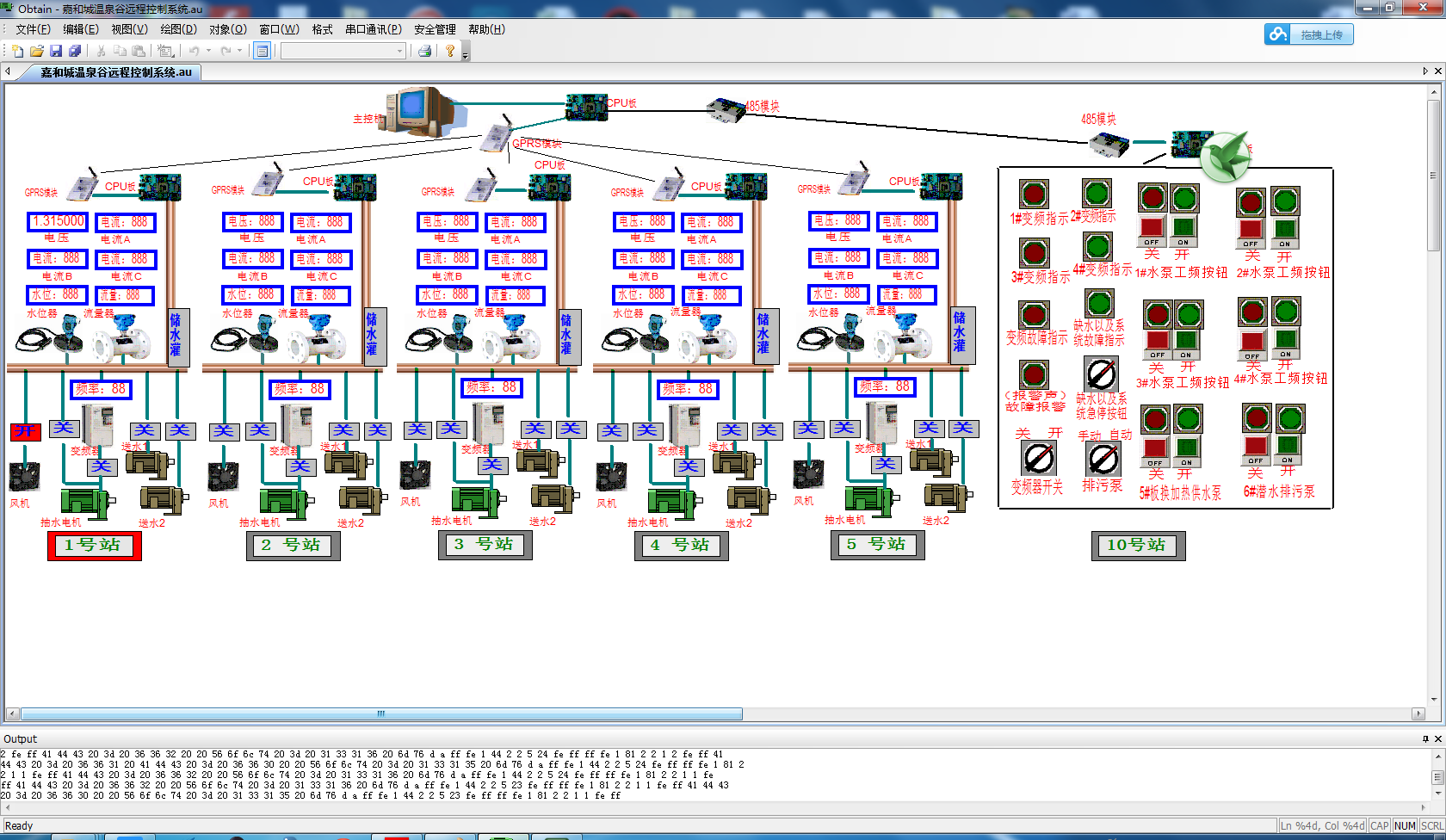Viewport: 1446px width, 840px height.
Task: Click the New file toolbar icon
Action: (17, 51)
